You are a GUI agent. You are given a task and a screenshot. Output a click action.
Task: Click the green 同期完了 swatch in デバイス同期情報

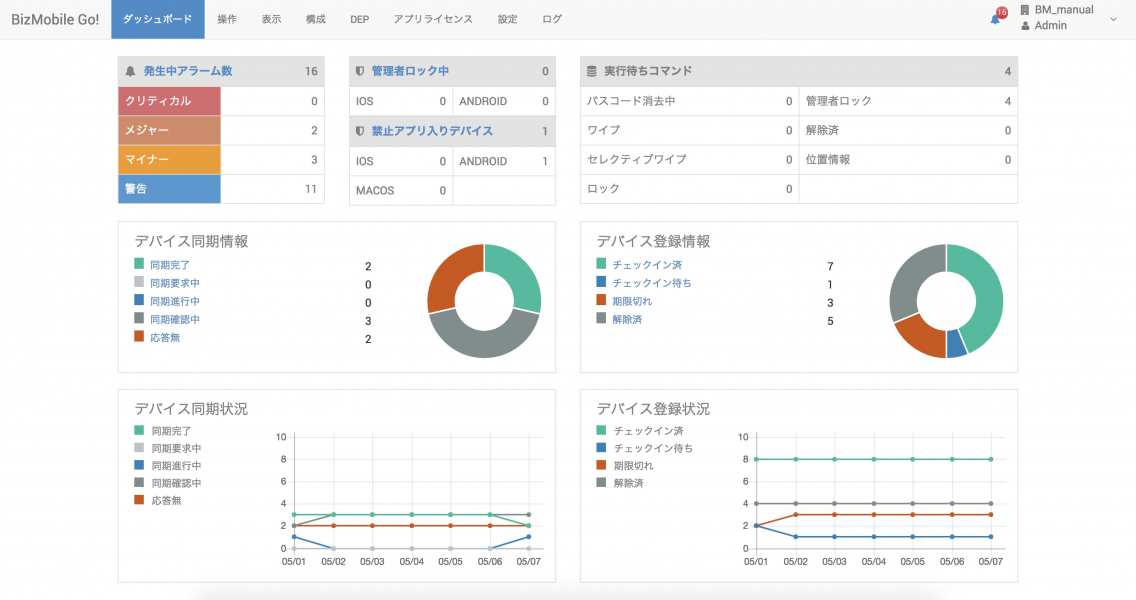click(x=139, y=264)
